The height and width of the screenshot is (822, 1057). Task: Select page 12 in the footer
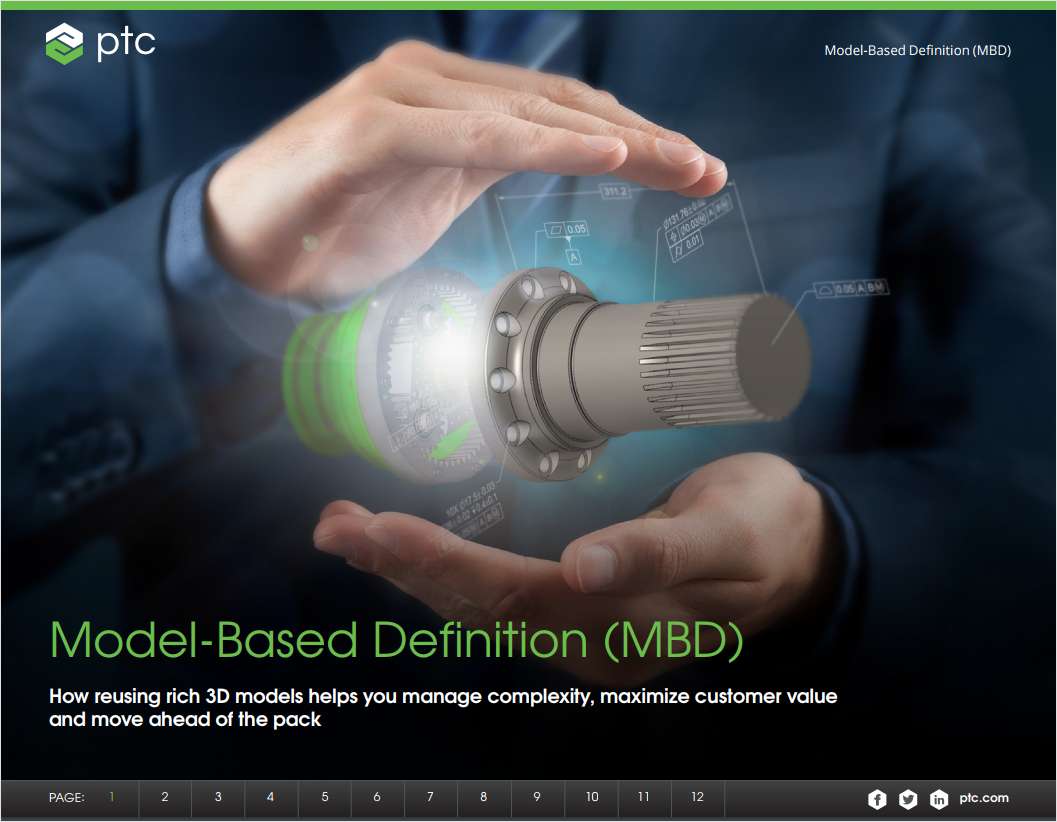point(697,797)
